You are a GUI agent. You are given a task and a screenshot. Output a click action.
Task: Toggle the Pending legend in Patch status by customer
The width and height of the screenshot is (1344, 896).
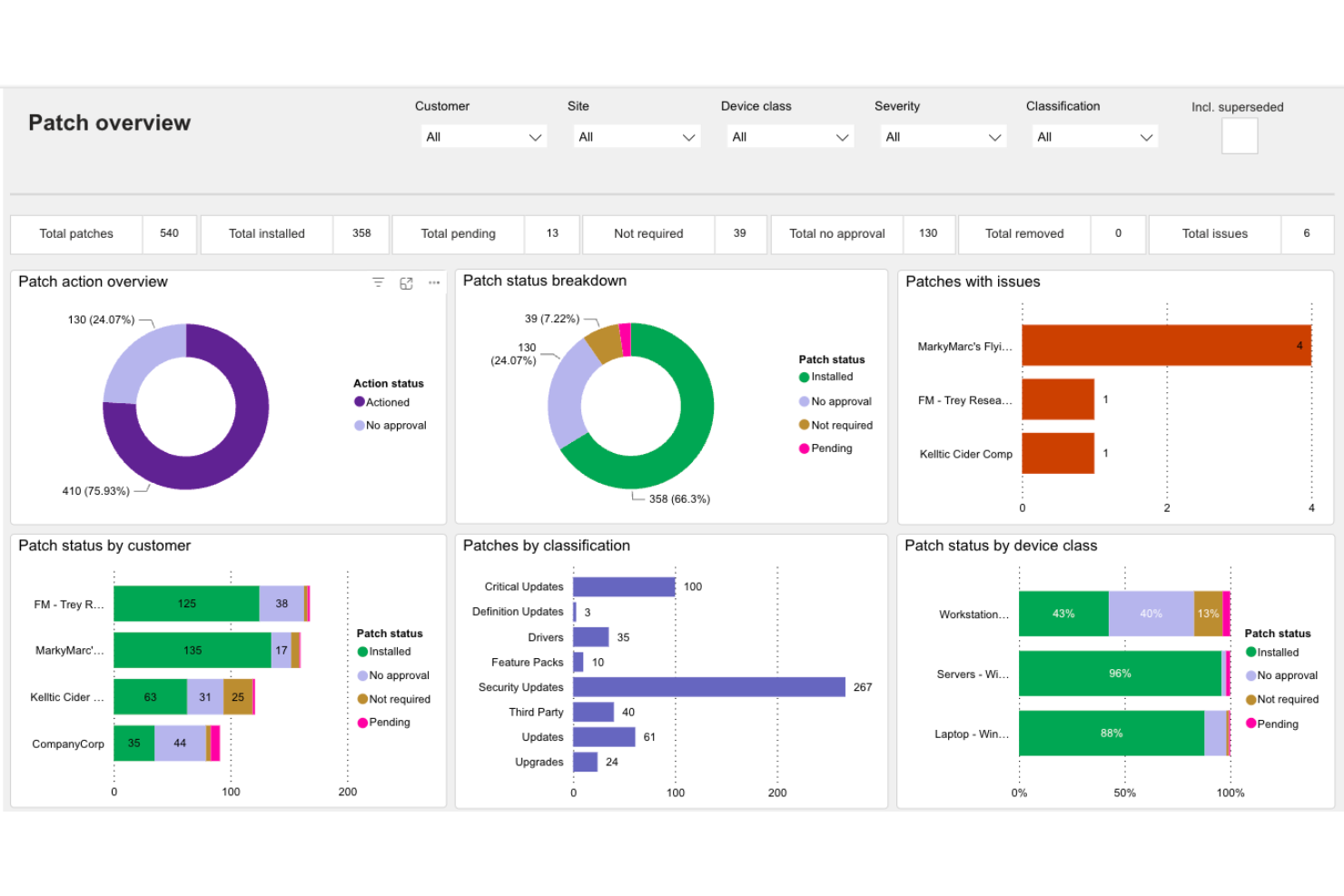pos(365,722)
